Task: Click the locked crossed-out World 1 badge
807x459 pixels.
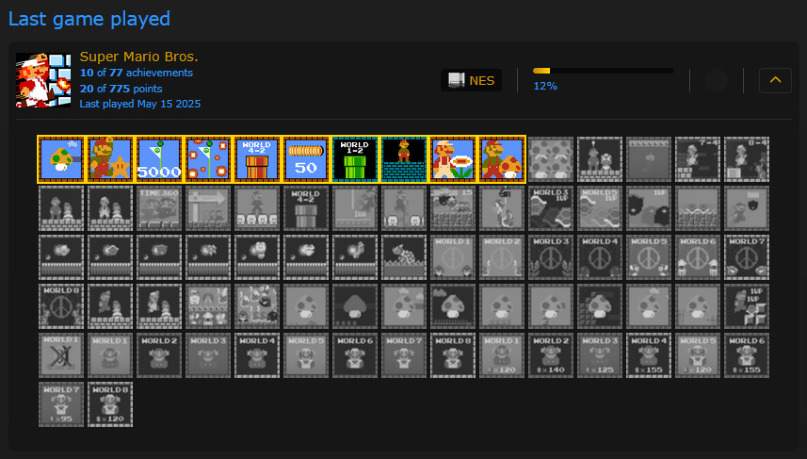Action: [61, 355]
